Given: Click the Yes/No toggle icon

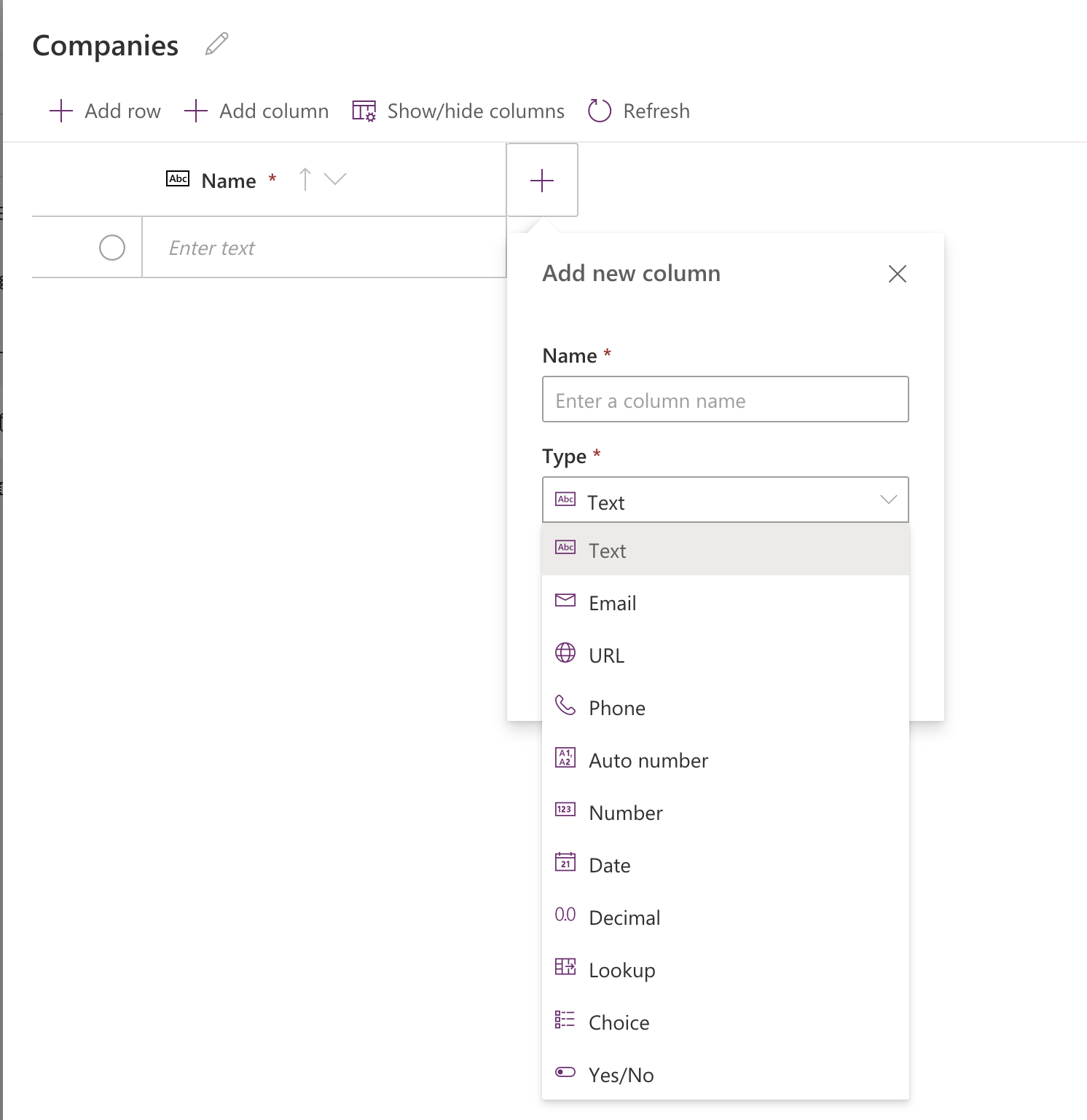Looking at the screenshot, I should click(x=565, y=1073).
